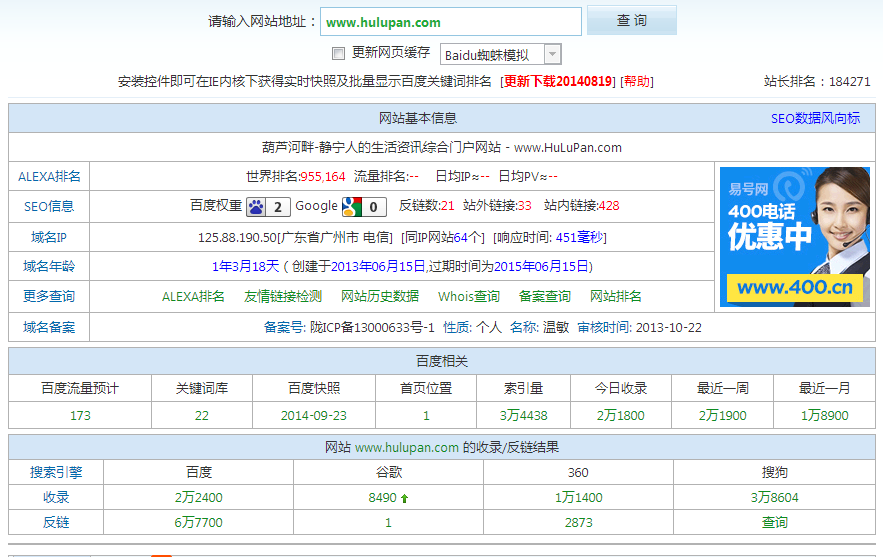
Task: Toggle the 更新网页缓存 checkbox
Action: pos(338,54)
